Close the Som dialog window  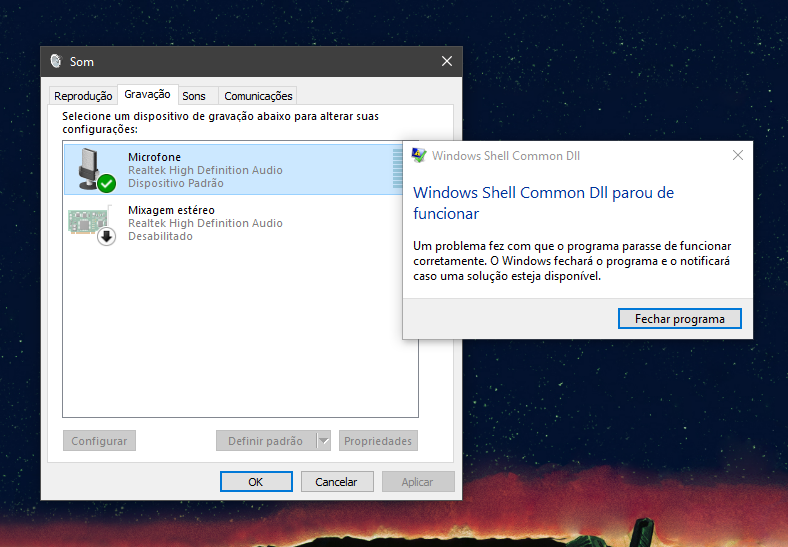[447, 61]
